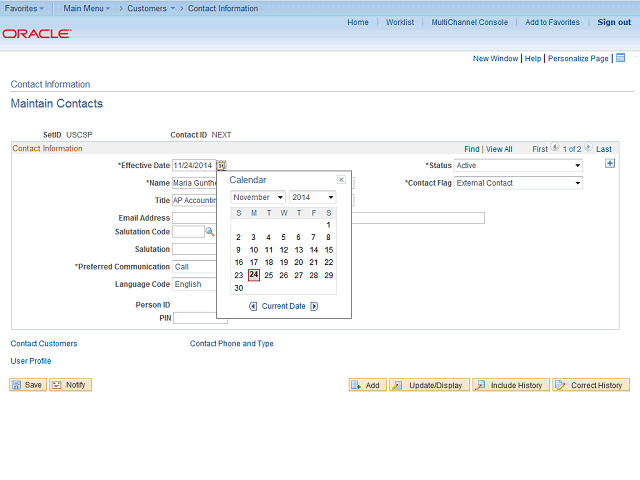Click Add to Favorites
This screenshot has width=640, height=480.
point(552,22)
